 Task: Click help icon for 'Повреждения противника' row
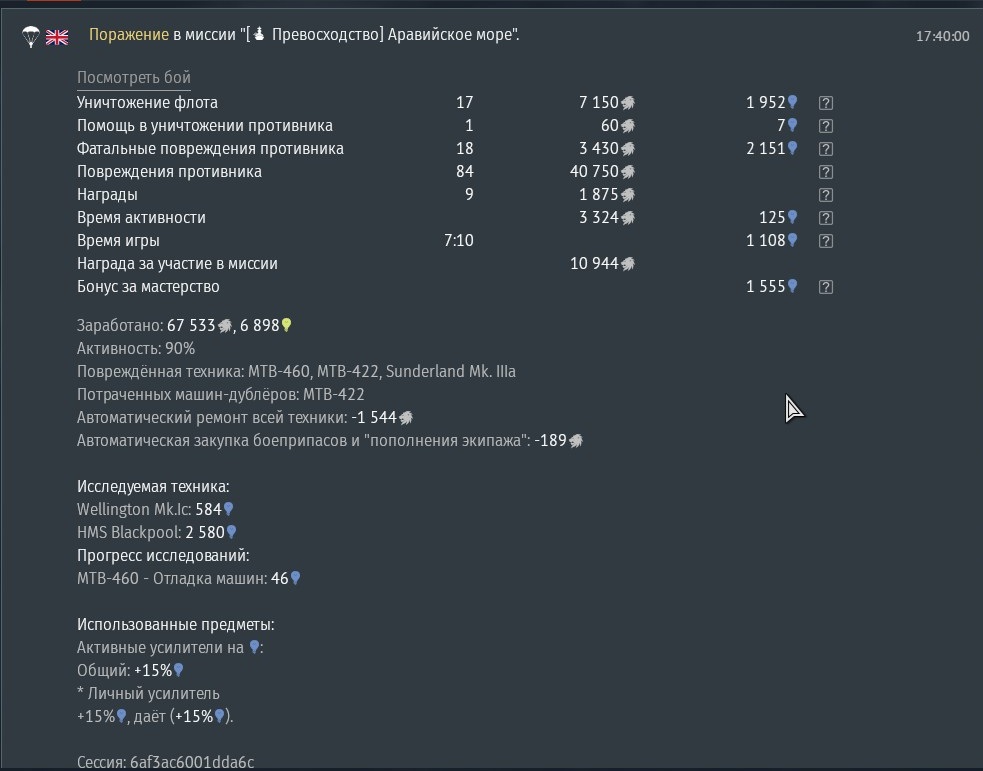click(826, 172)
